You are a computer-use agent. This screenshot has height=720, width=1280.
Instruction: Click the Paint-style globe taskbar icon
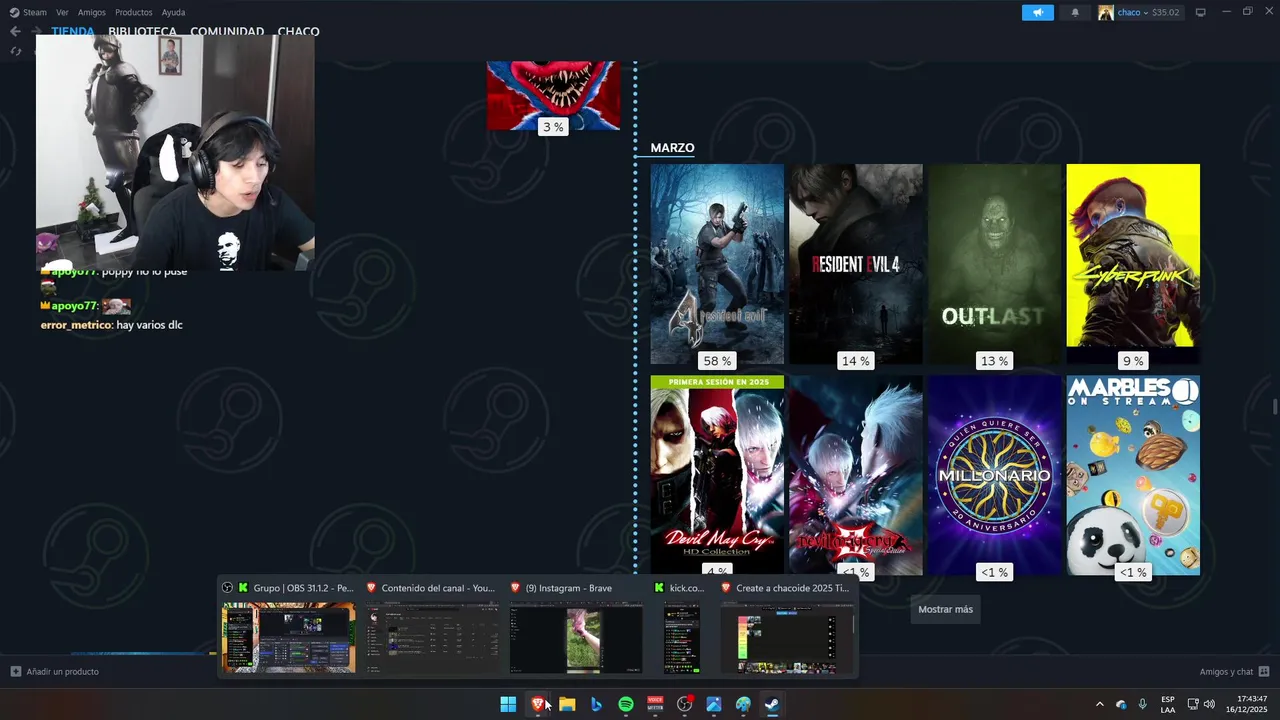(x=743, y=704)
